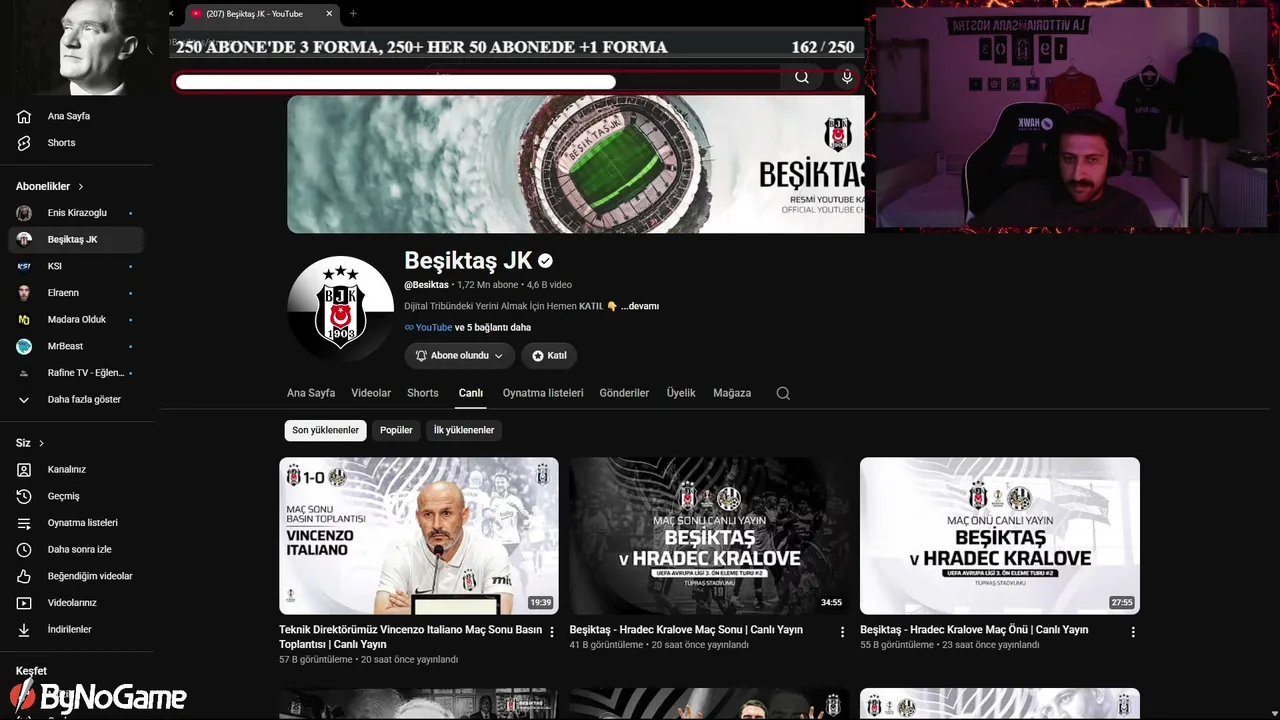Open Daha sonra izle clock icon
The width and height of the screenshot is (1280, 720).
(x=24, y=550)
